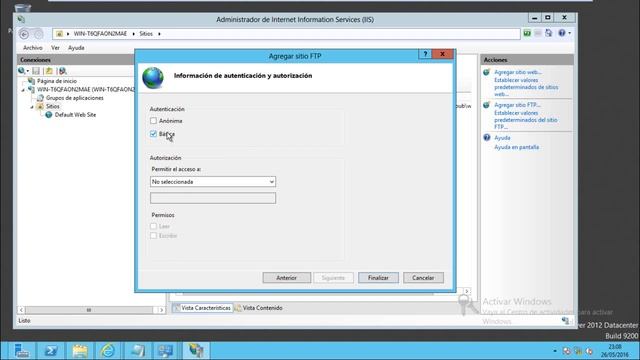
Task: Click the user name field below the dropdown
Action: click(x=213, y=198)
